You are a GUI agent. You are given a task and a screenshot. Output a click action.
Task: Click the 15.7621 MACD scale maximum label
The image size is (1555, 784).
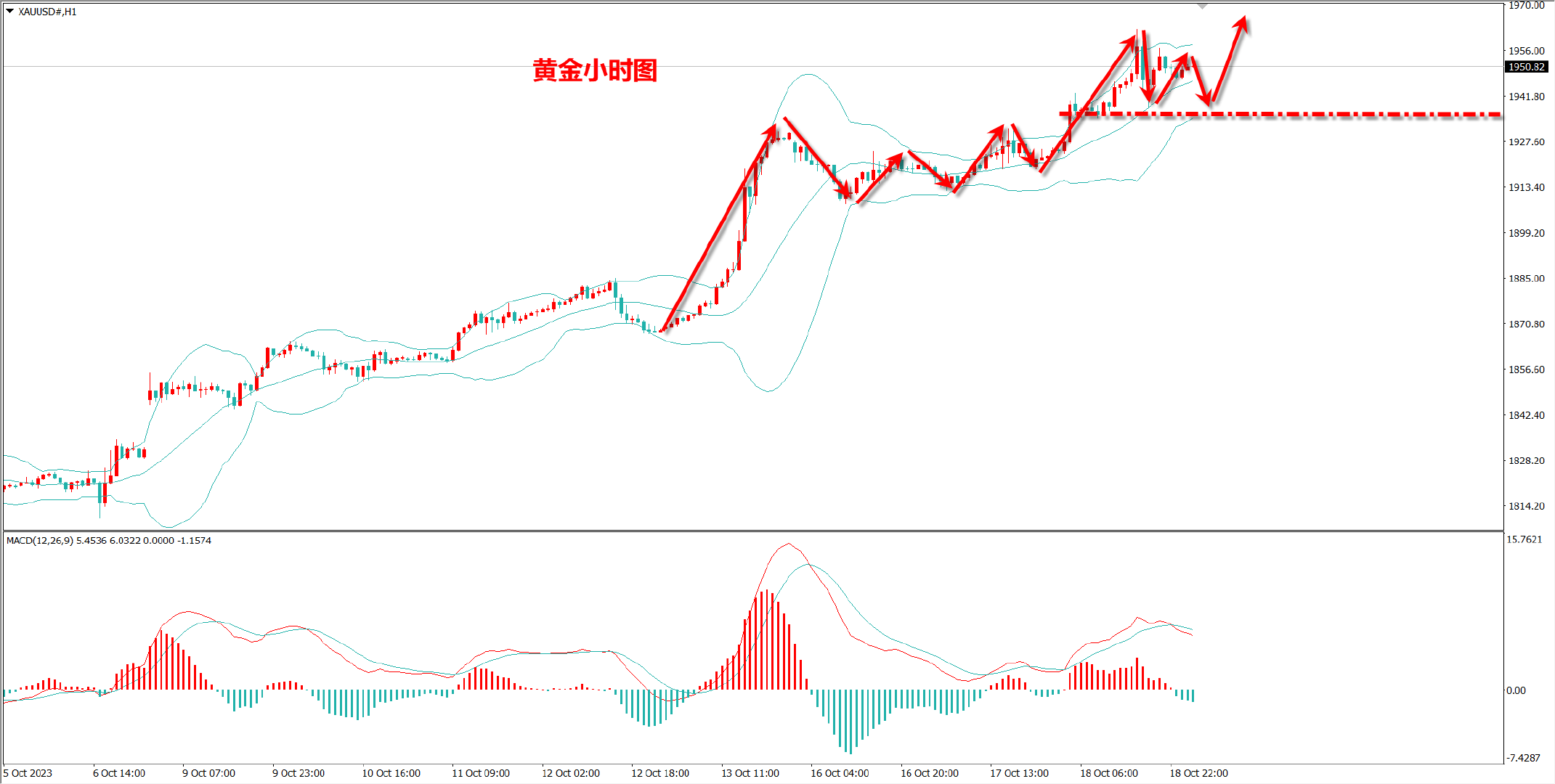coord(1524,539)
